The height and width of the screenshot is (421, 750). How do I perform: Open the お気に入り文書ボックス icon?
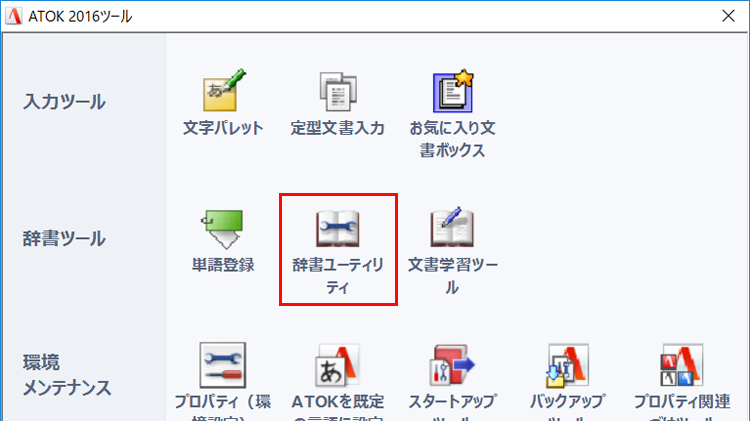(453, 91)
